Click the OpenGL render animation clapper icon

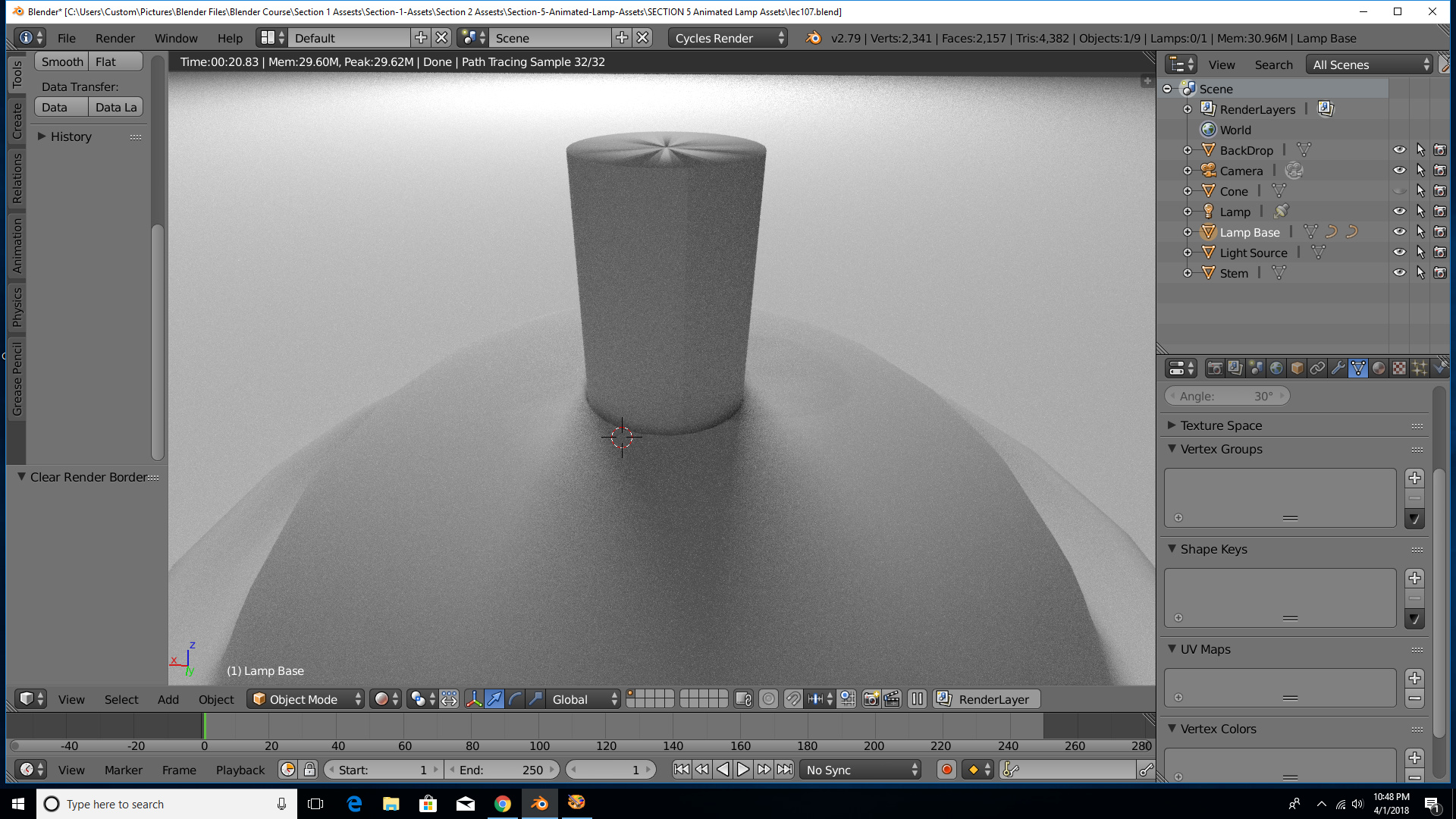click(892, 699)
